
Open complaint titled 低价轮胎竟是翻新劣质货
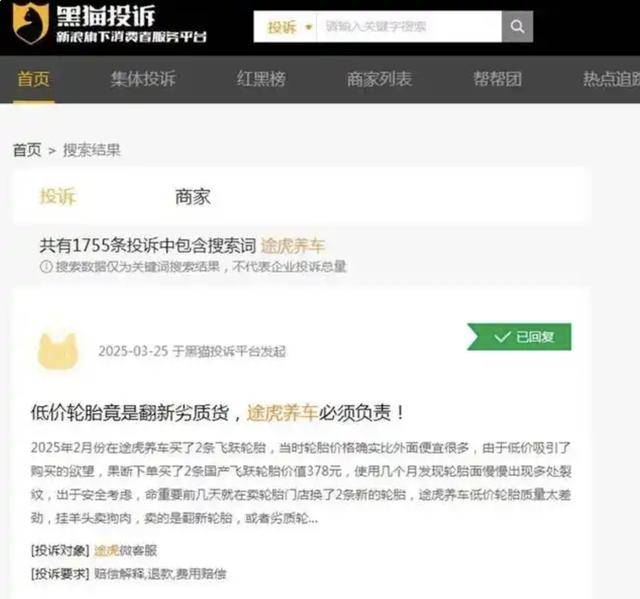point(218,413)
